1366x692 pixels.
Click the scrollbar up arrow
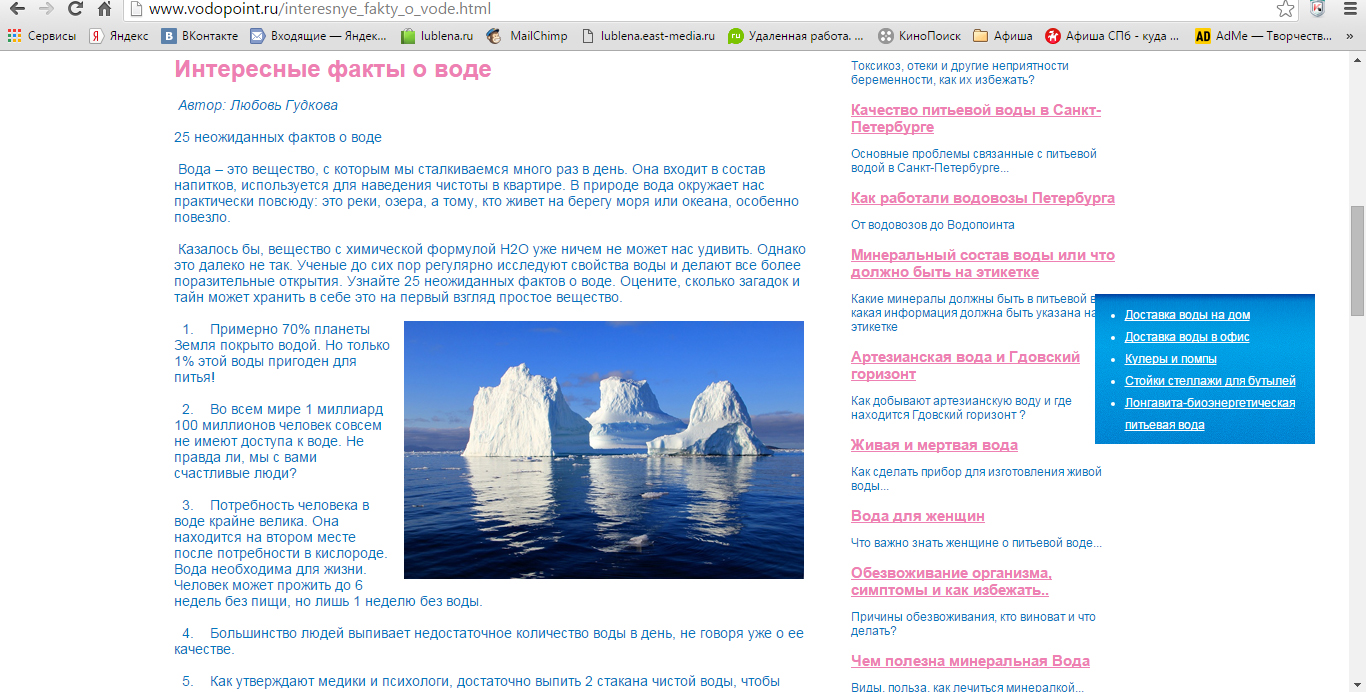click(1357, 60)
